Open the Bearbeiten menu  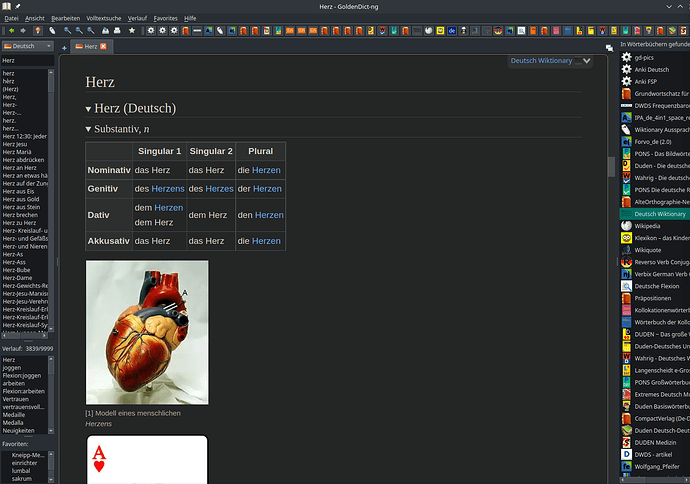click(66, 18)
